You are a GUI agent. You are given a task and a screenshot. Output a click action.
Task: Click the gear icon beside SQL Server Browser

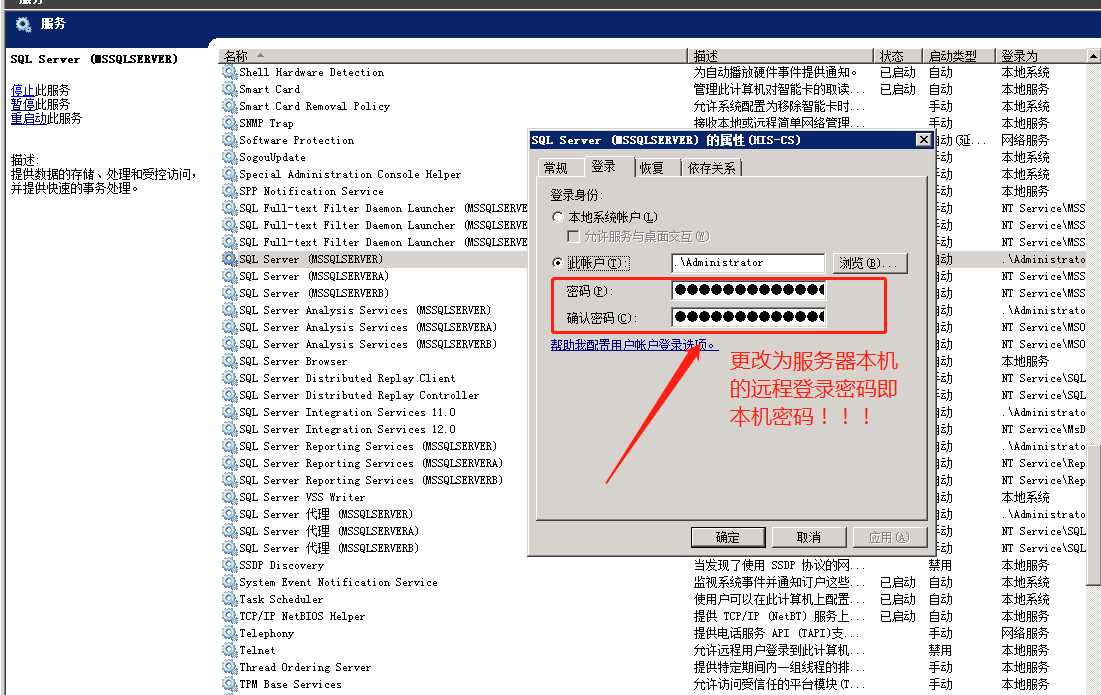230,361
